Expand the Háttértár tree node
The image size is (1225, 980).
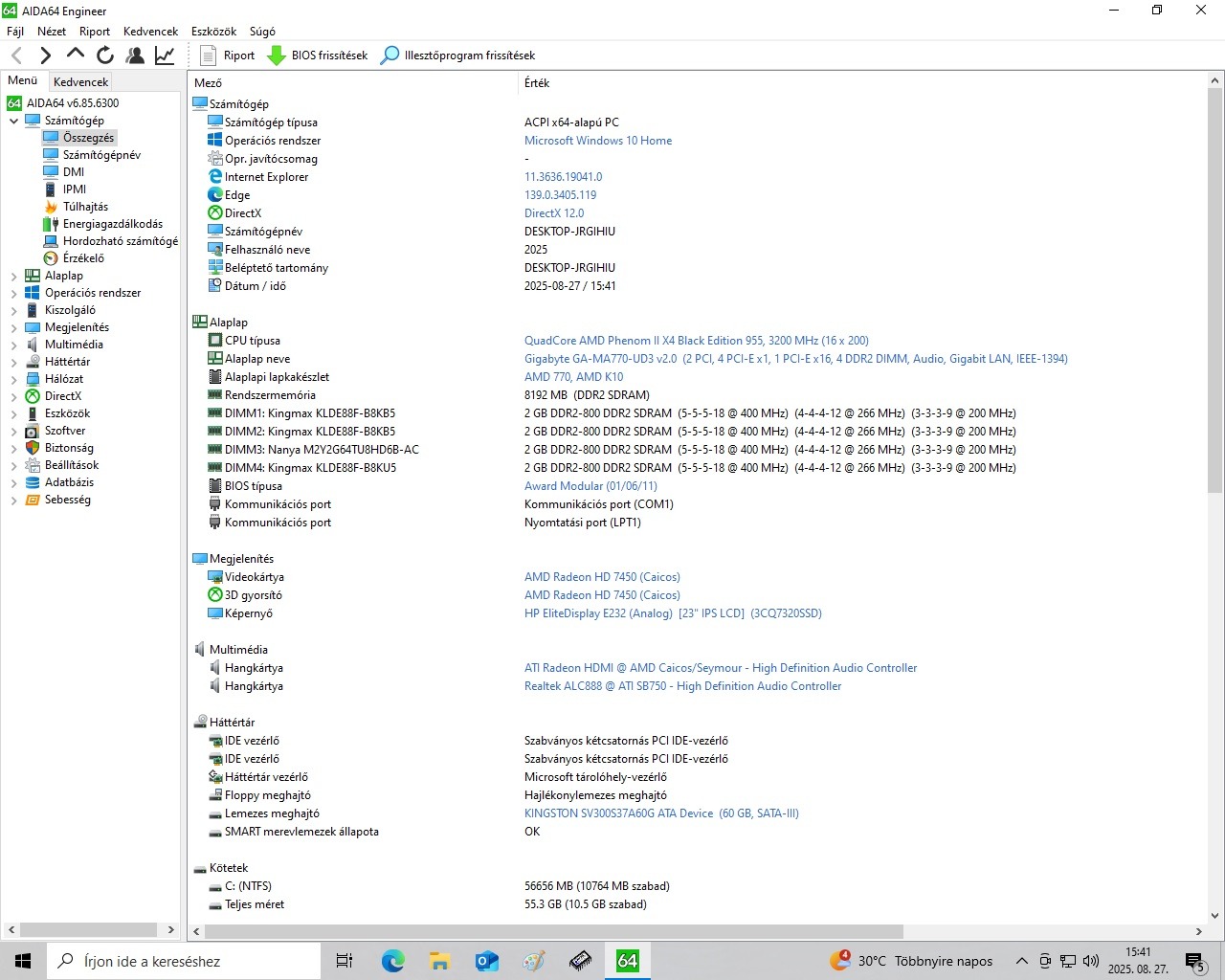(x=13, y=362)
